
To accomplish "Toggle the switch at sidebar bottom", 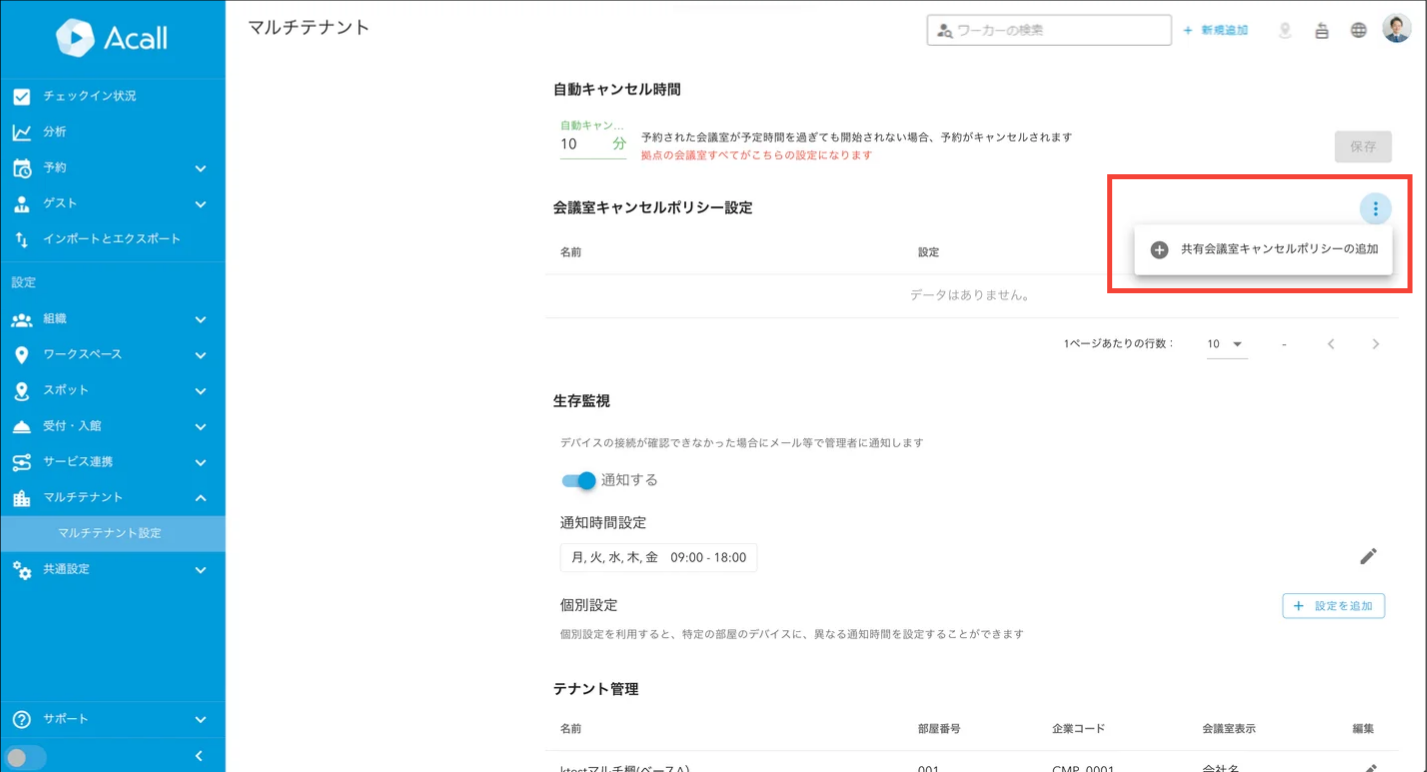I will [24, 757].
